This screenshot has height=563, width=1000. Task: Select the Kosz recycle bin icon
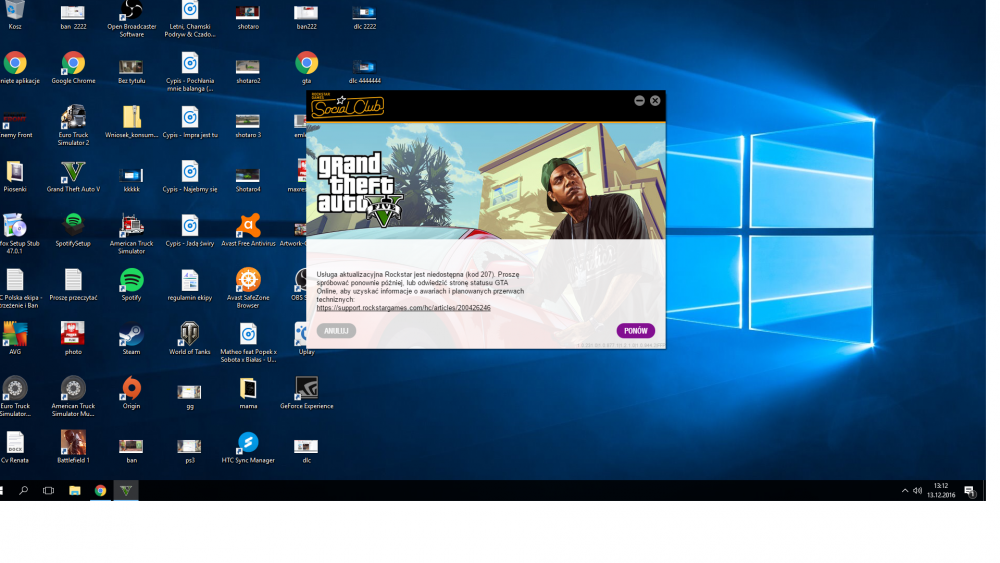coord(15,15)
